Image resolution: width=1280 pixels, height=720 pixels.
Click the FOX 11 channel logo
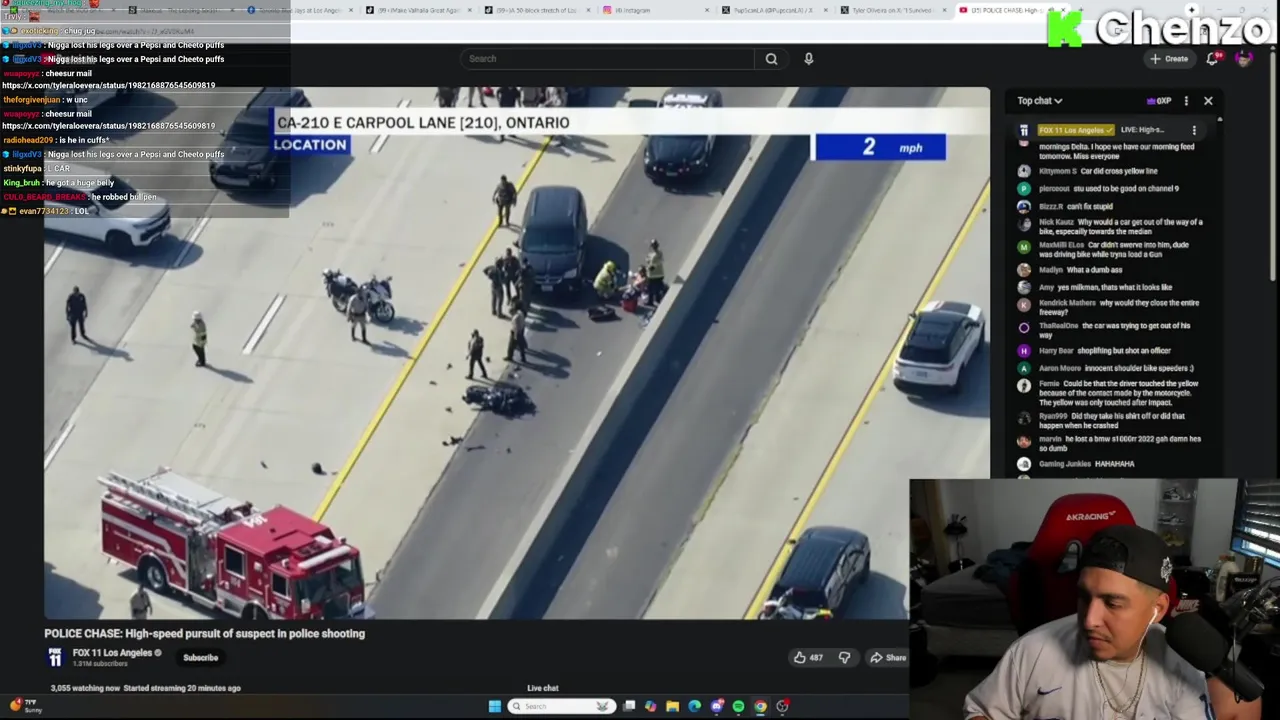55,657
